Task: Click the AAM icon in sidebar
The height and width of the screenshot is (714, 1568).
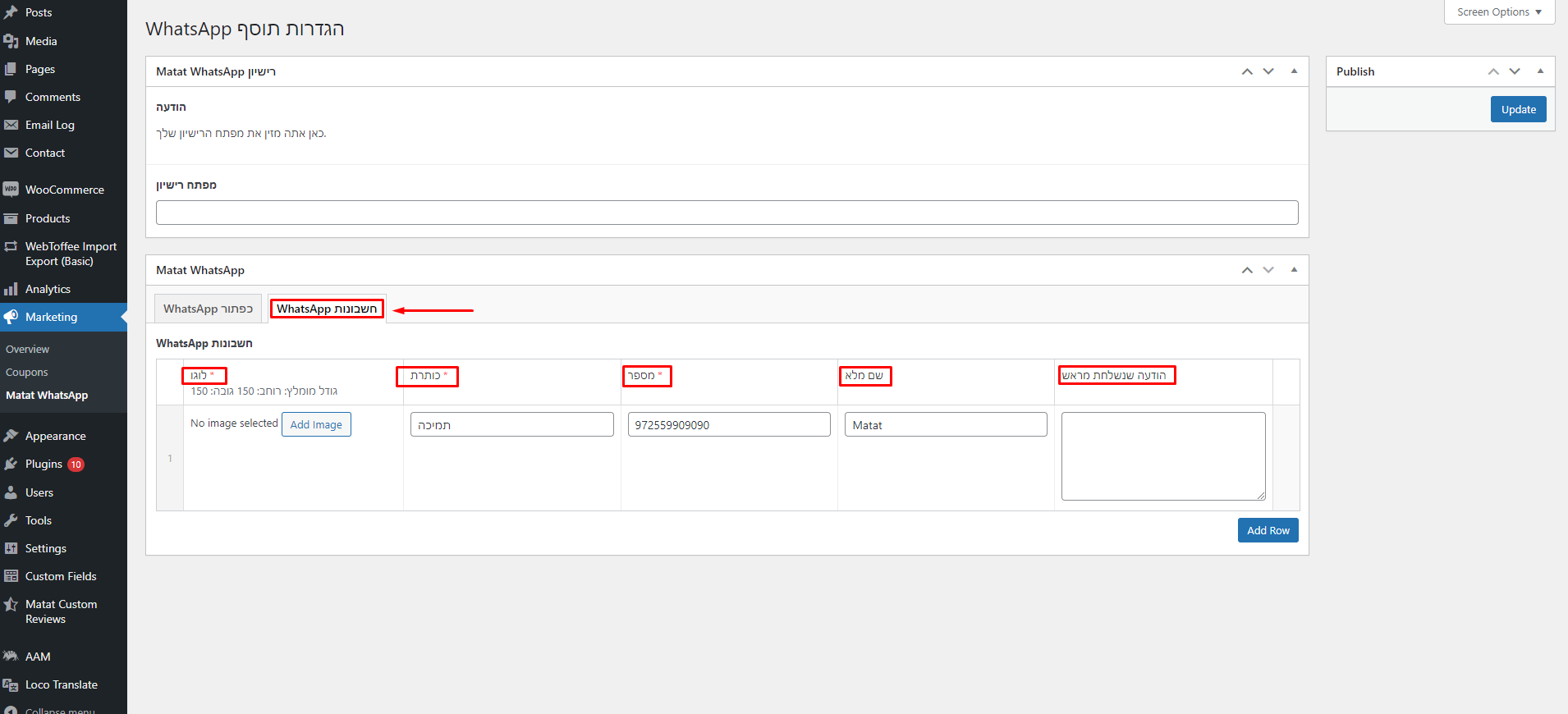Action: point(11,657)
